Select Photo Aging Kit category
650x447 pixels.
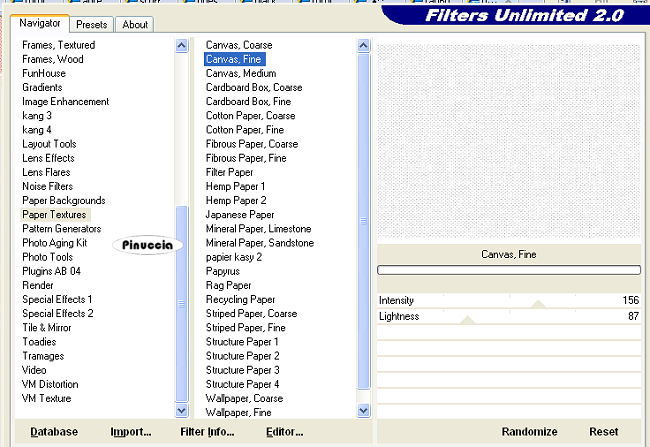click(x=55, y=243)
